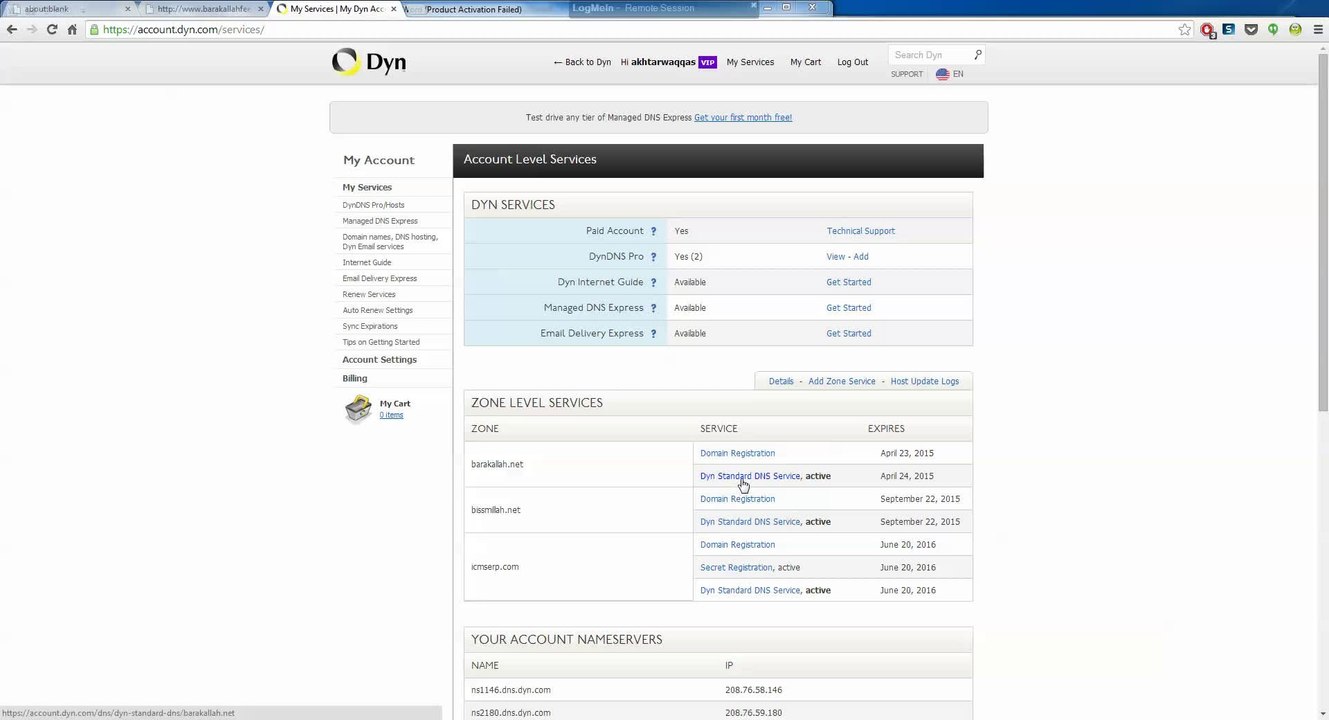Click the 0 items cart link

click(x=391, y=415)
